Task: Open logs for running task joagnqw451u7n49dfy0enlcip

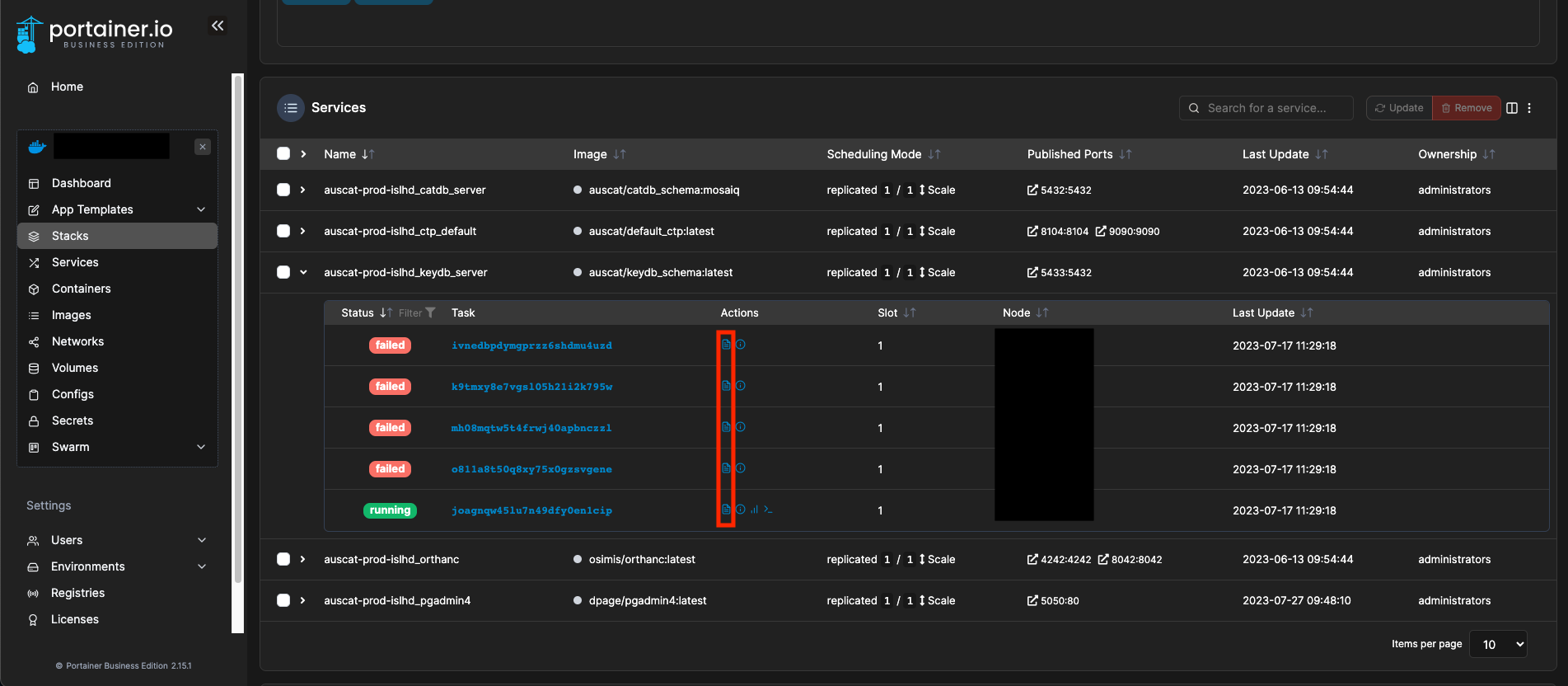Action: pyautogui.click(x=726, y=510)
